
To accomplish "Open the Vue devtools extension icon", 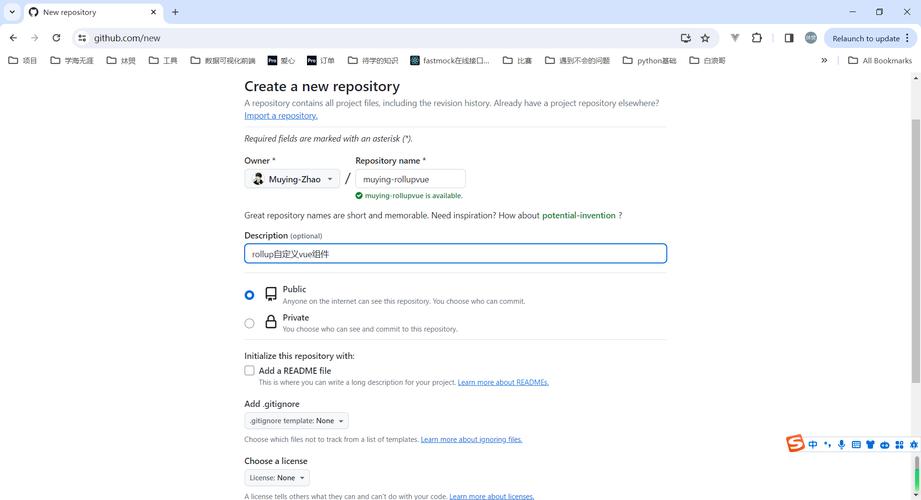I will (735, 38).
